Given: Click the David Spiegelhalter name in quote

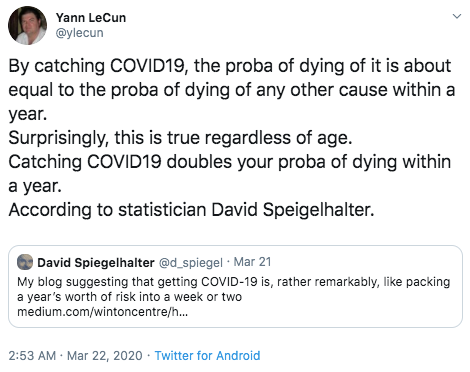Looking at the screenshot, I should coord(96,263).
